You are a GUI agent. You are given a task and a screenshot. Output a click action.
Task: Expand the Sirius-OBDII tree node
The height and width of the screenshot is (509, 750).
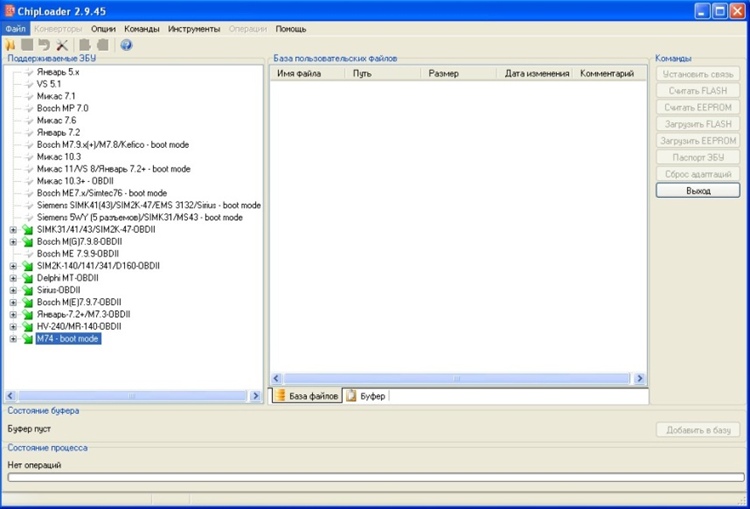click(x=13, y=290)
